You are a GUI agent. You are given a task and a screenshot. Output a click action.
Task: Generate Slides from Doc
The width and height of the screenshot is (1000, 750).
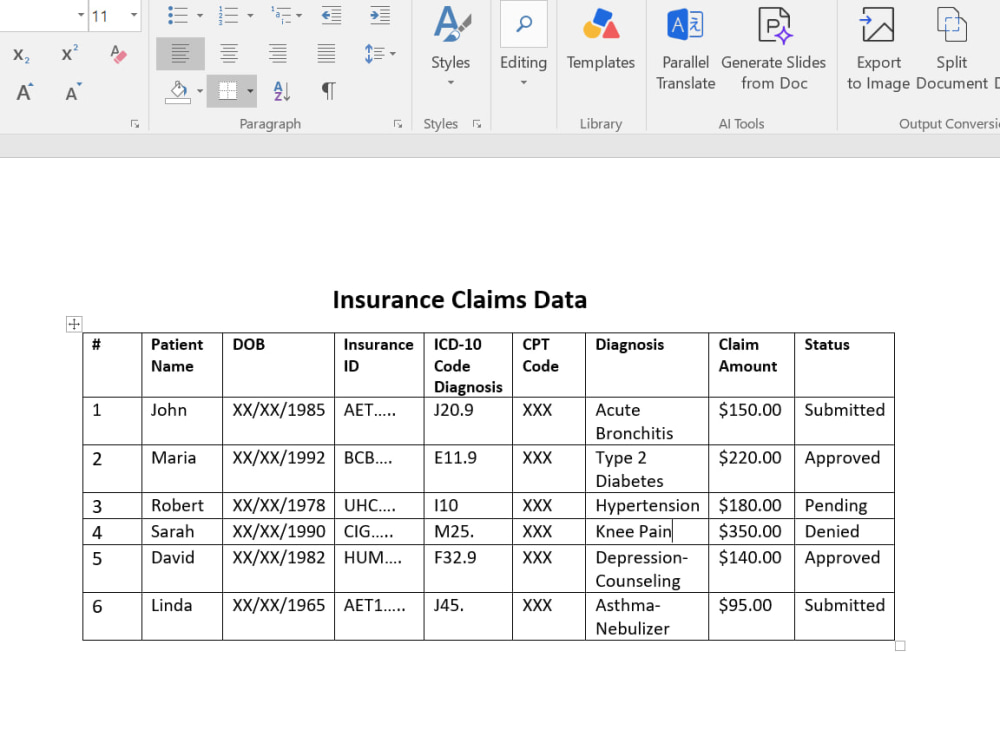[774, 48]
